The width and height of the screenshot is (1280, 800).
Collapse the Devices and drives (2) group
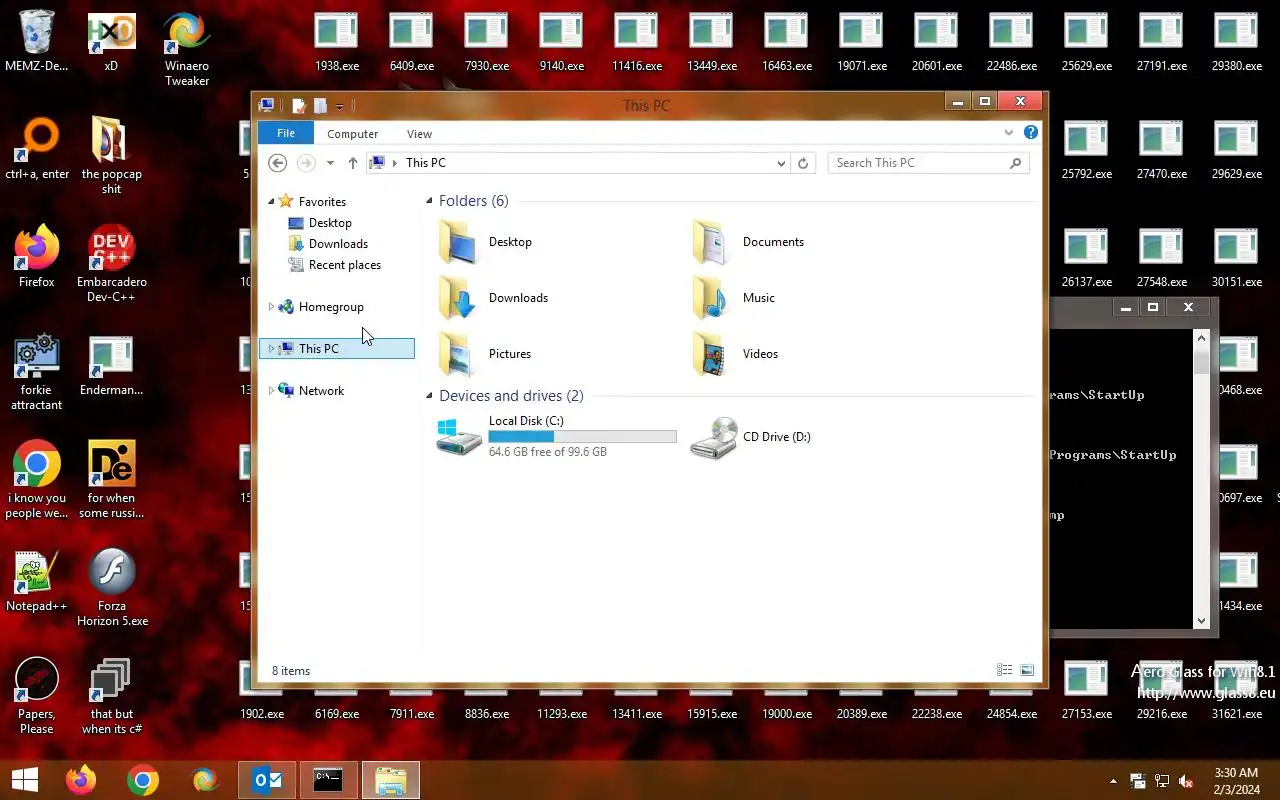(429, 396)
